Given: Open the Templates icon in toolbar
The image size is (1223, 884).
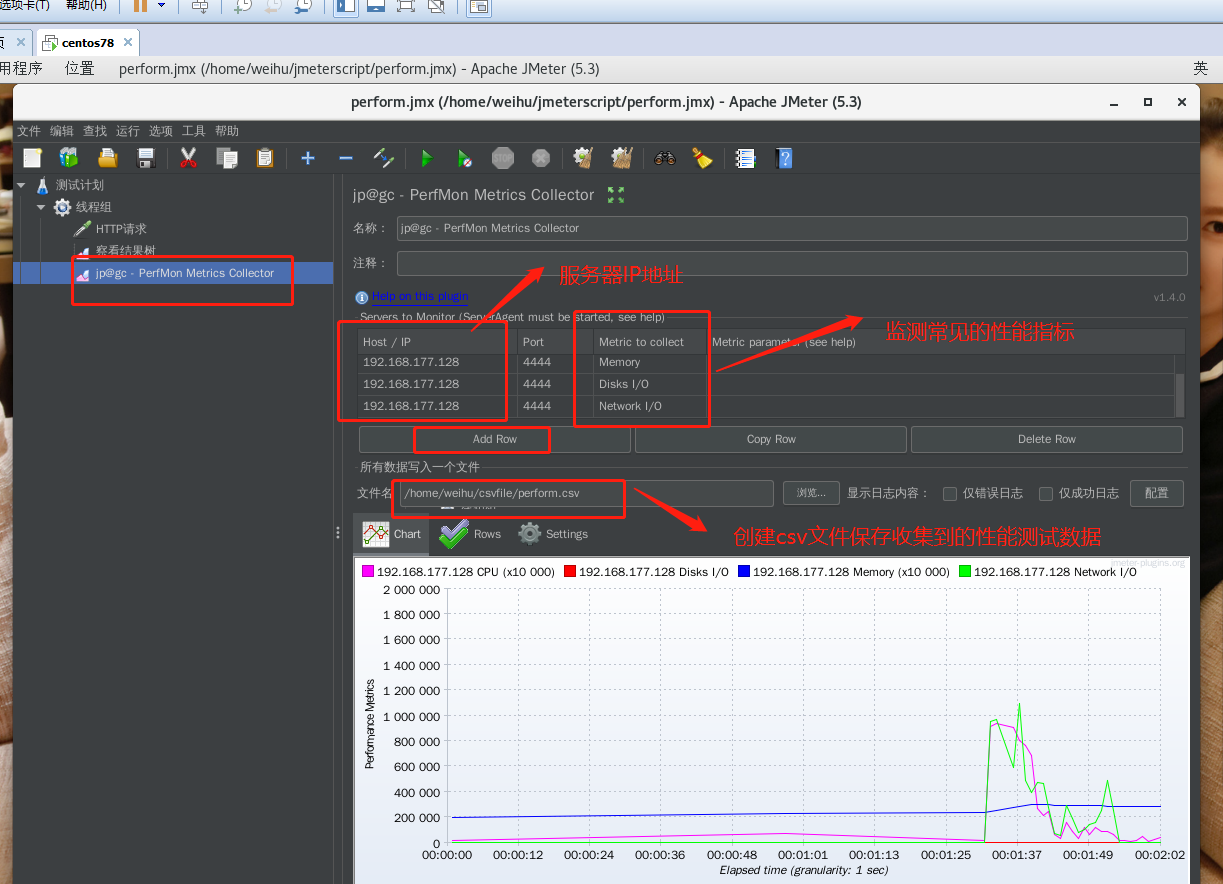Looking at the screenshot, I should (69, 158).
